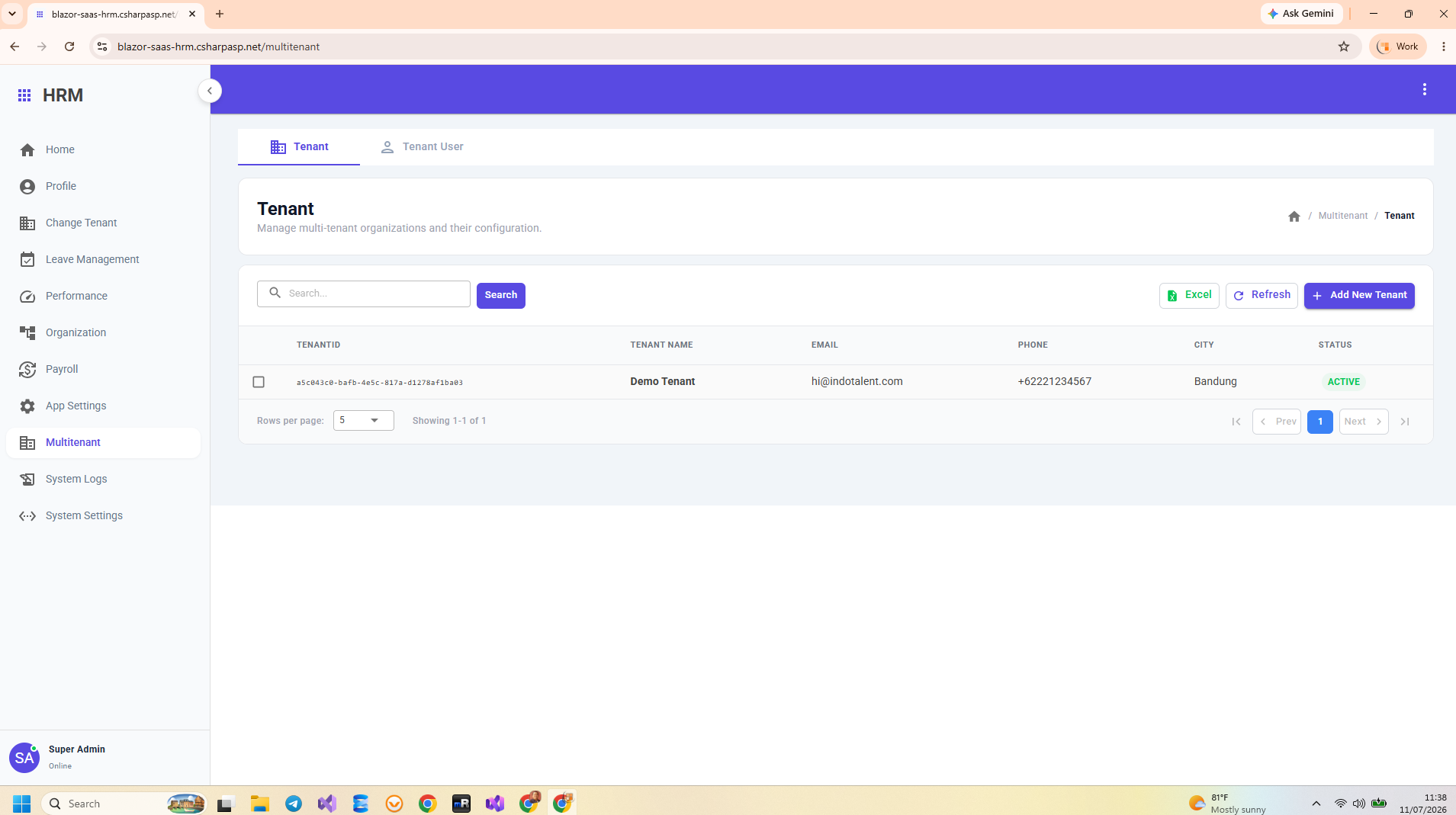Open Telegram from the taskbar

(x=294, y=804)
